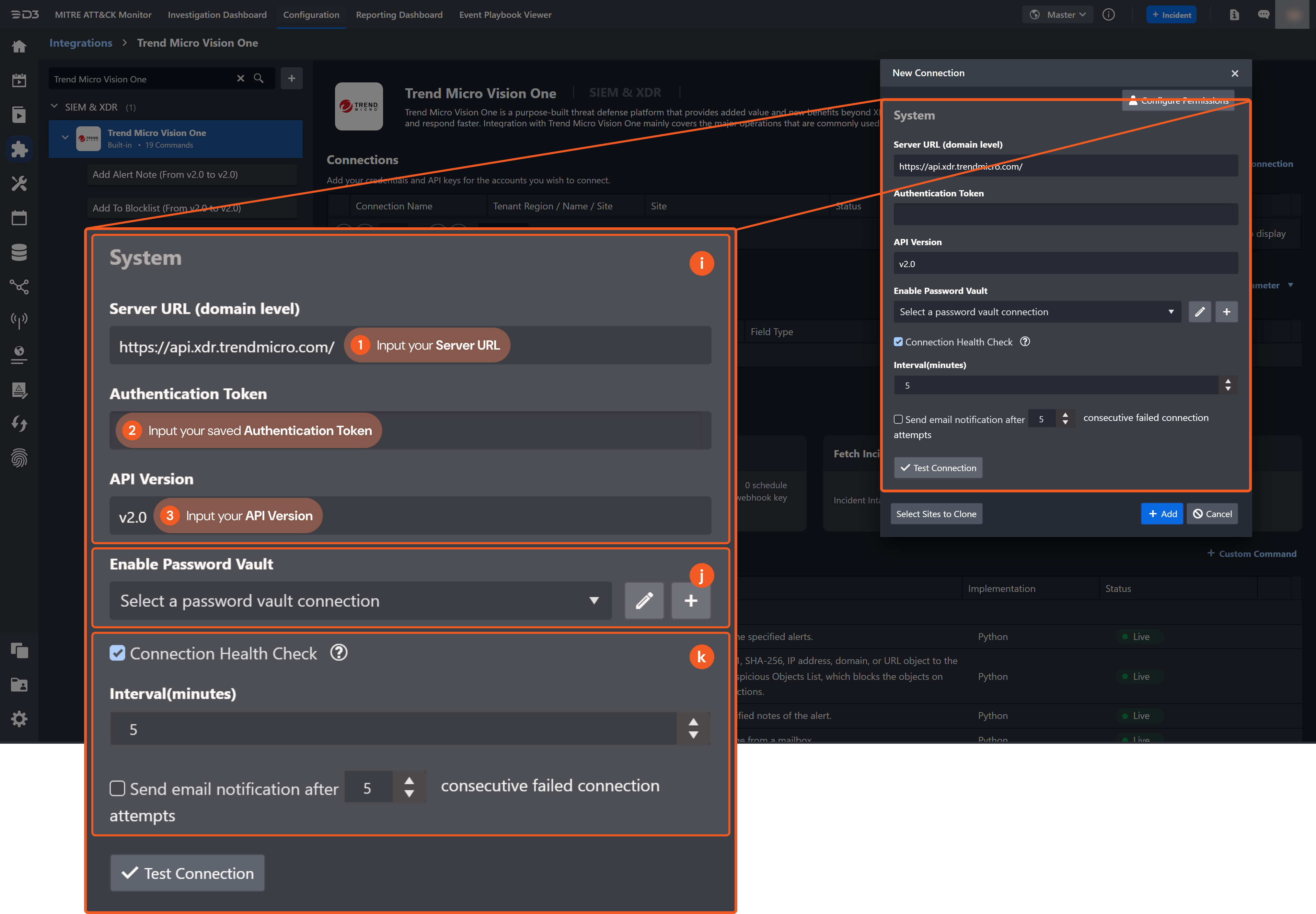Screen dimensions: 1316x914
Task: Open the Investigation Dashboard tab
Action: click(x=217, y=15)
